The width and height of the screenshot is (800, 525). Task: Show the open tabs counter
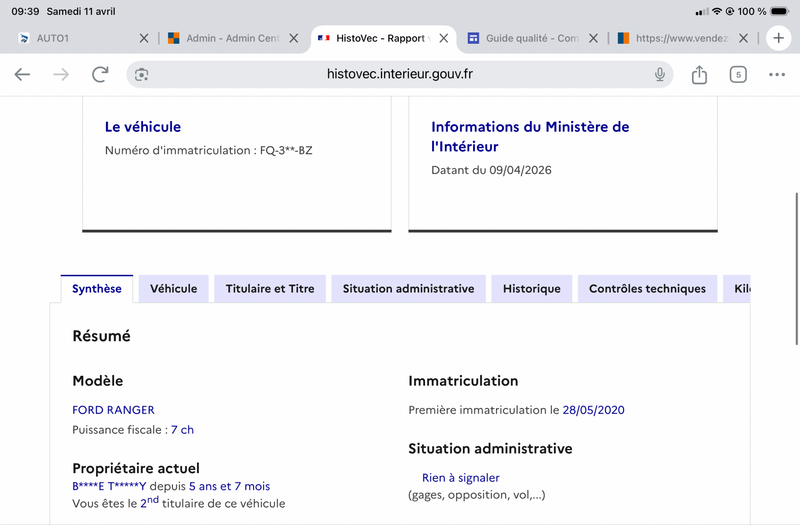click(738, 74)
